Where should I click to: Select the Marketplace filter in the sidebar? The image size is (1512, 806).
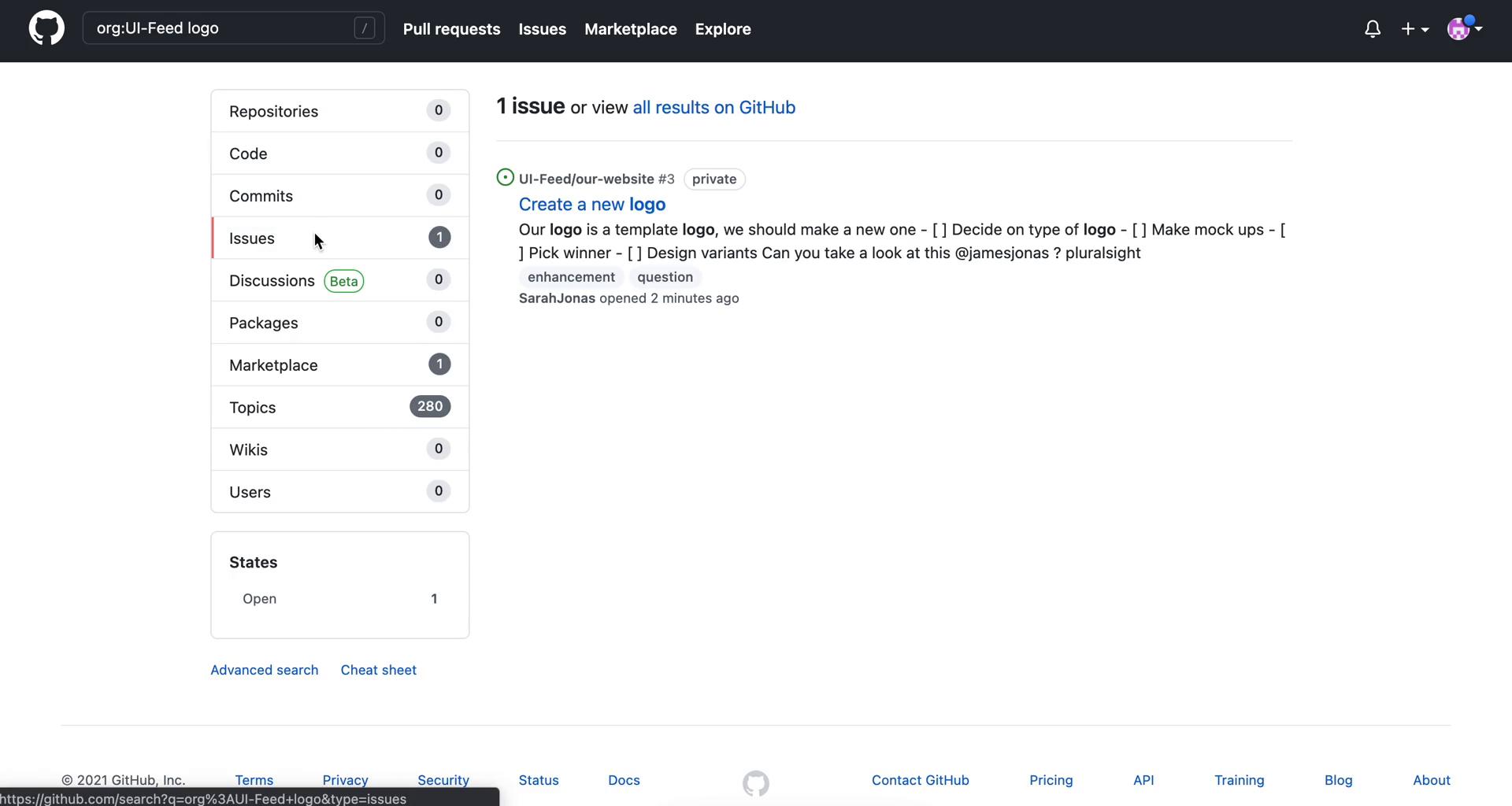tap(340, 365)
